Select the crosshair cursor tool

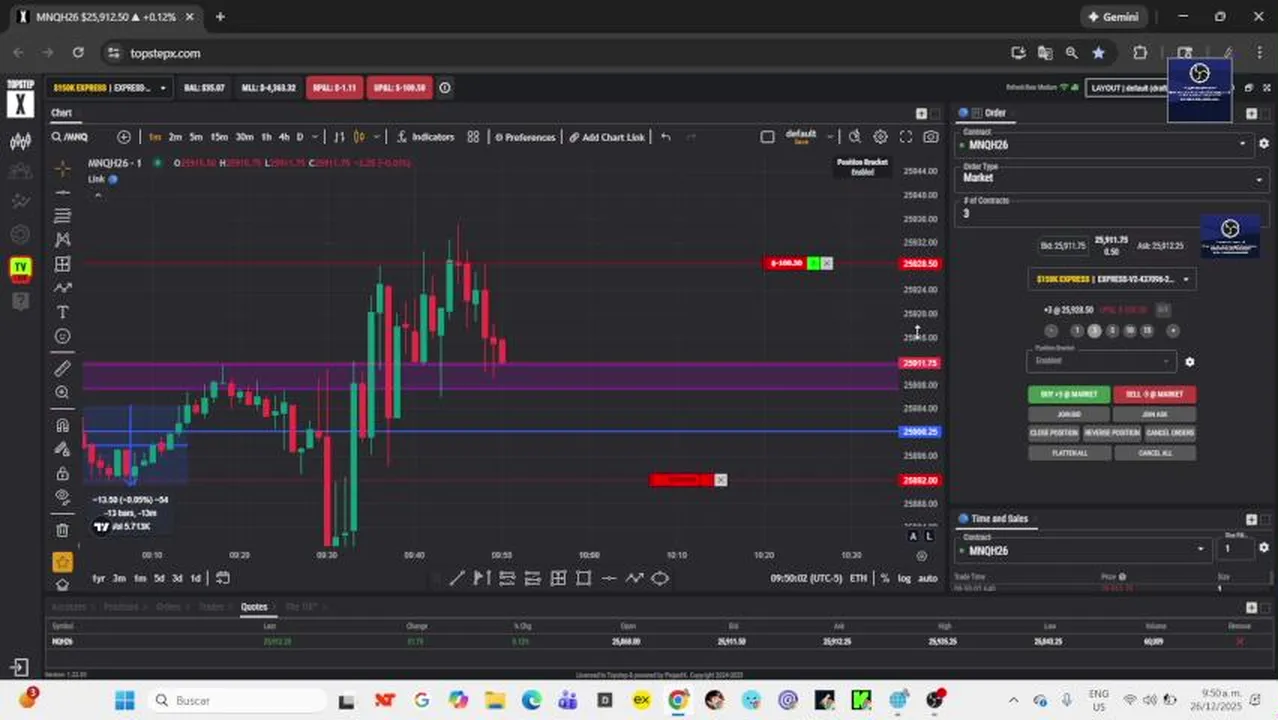[x=62, y=168]
